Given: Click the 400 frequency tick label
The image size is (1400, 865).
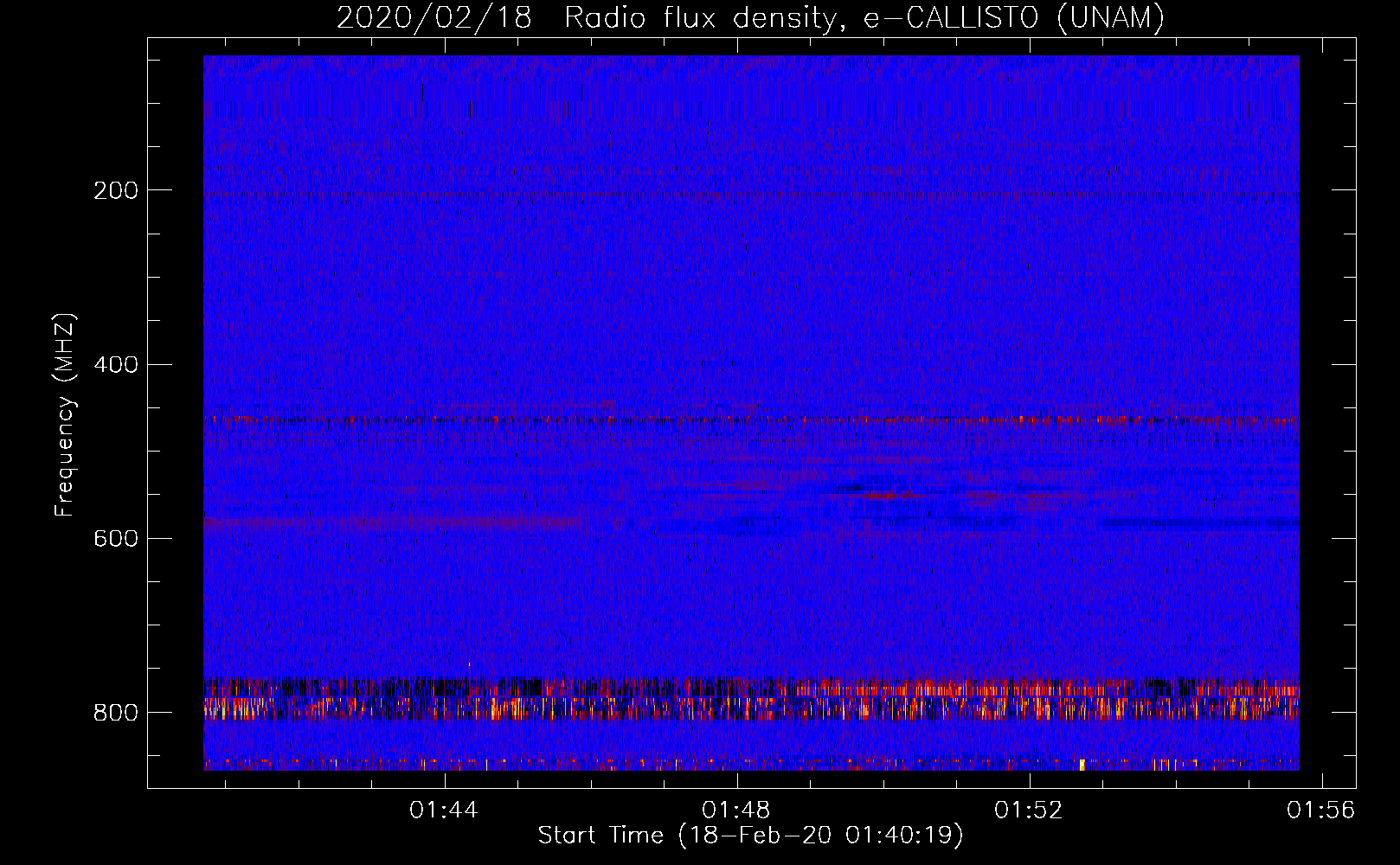Looking at the screenshot, I should 115,364.
